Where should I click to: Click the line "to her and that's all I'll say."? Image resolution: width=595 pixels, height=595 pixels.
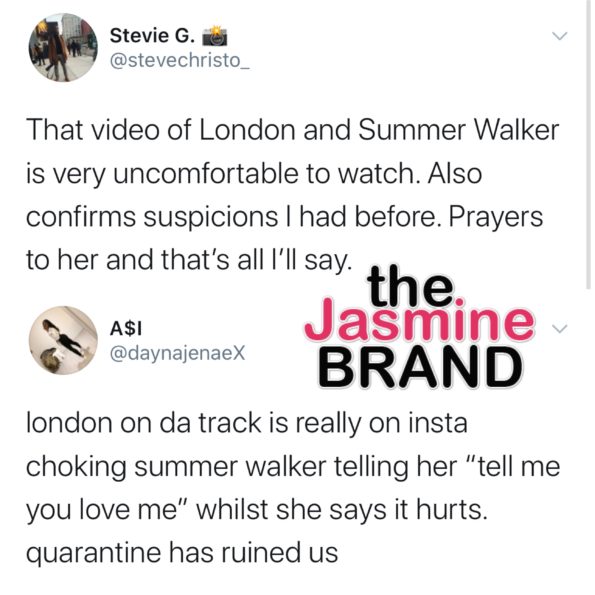coord(189,260)
